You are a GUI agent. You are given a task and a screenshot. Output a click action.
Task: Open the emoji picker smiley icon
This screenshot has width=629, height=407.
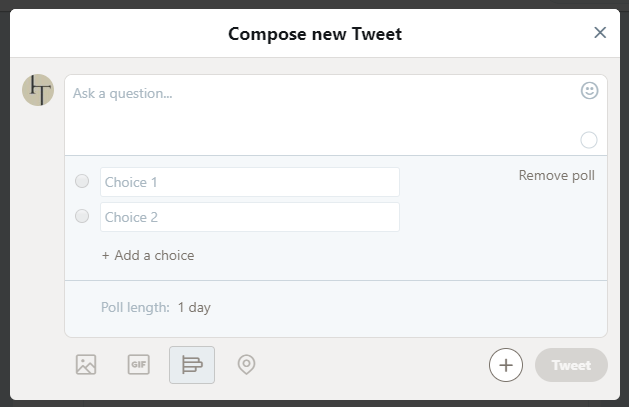coord(589,91)
